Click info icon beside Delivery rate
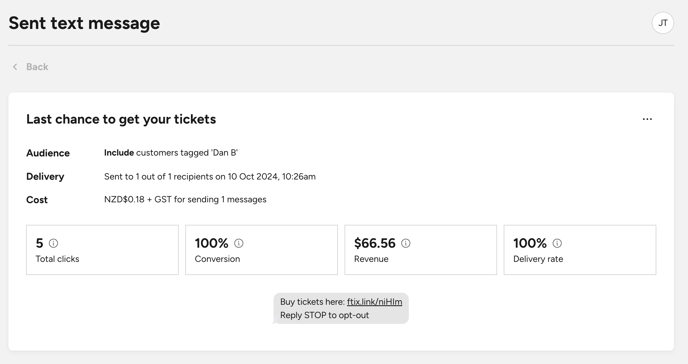The width and height of the screenshot is (688, 364). pyautogui.click(x=557, y=243)
